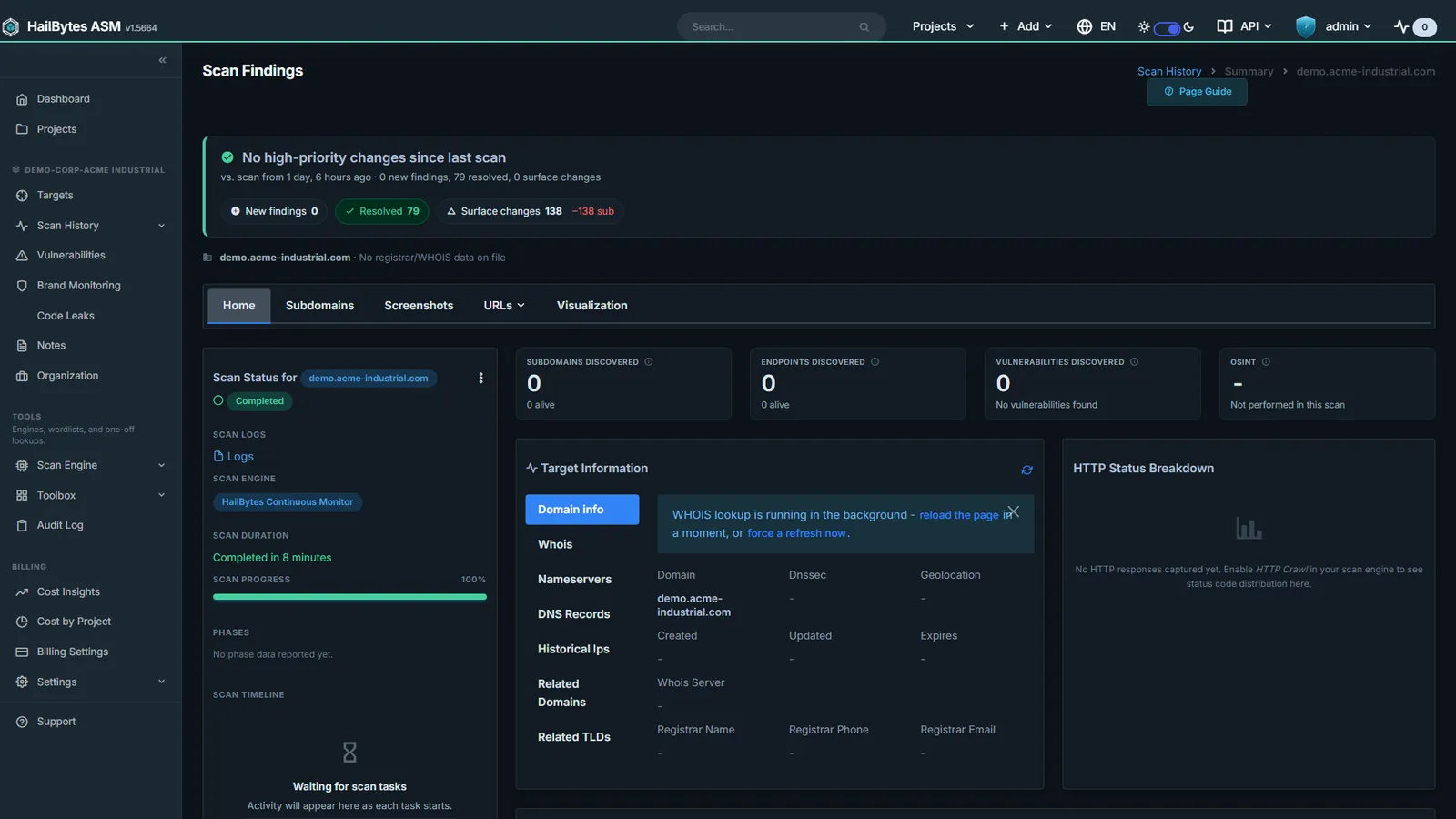
Task: Select the Related Domains section
Action: (582, 693)
